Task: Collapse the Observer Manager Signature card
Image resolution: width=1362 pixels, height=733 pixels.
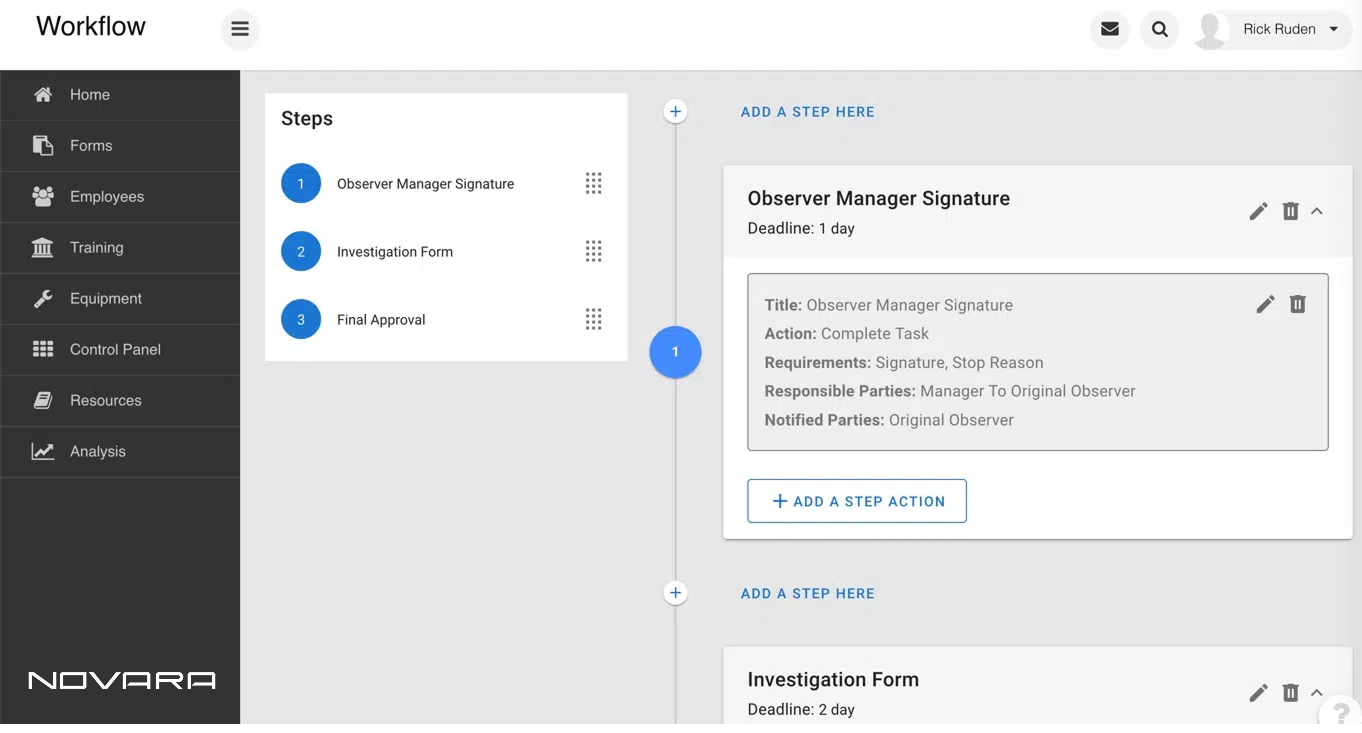Action: [1317, 211]
